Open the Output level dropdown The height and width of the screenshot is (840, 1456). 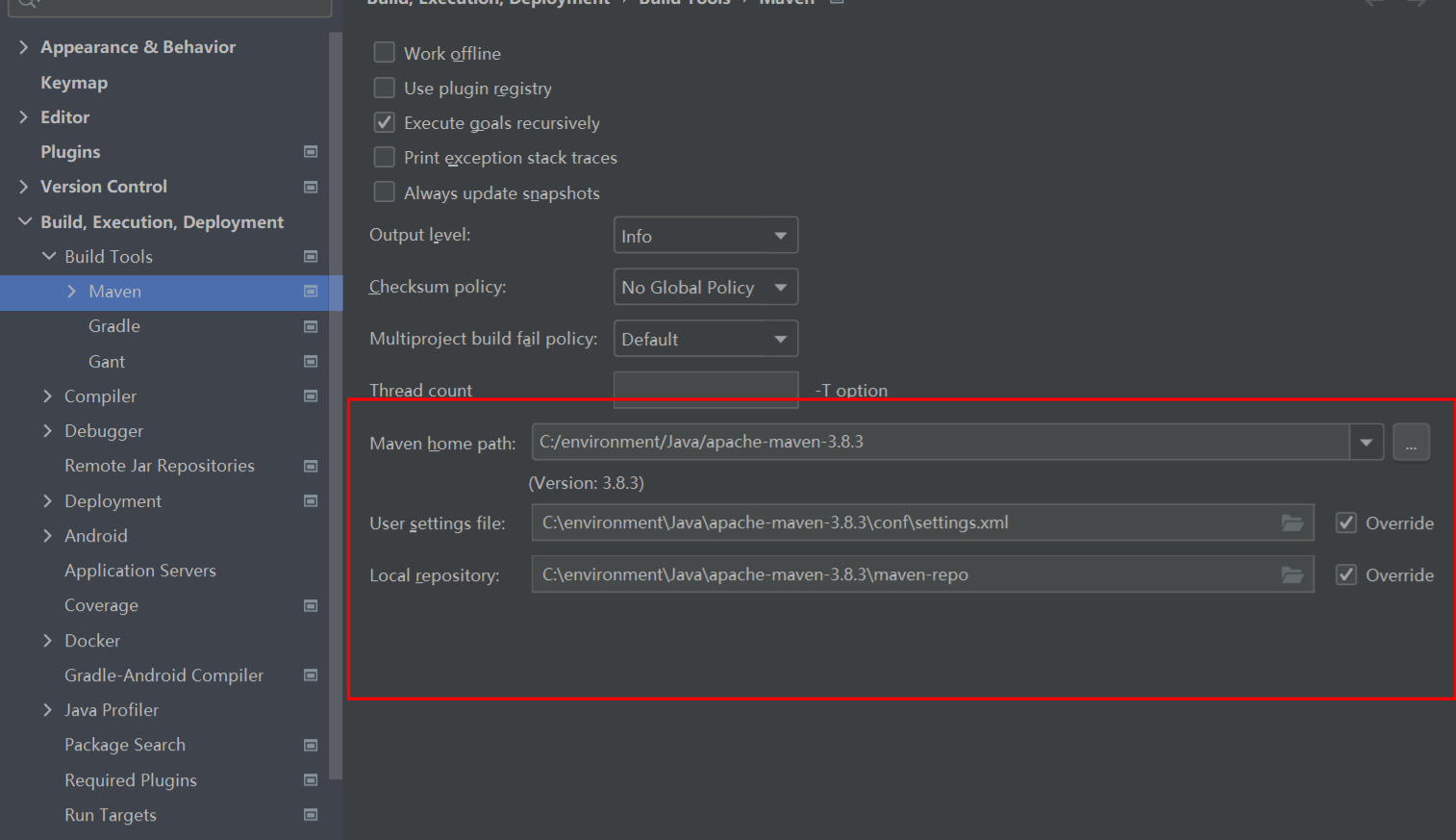pyautogui.click(x=706, y=236)
